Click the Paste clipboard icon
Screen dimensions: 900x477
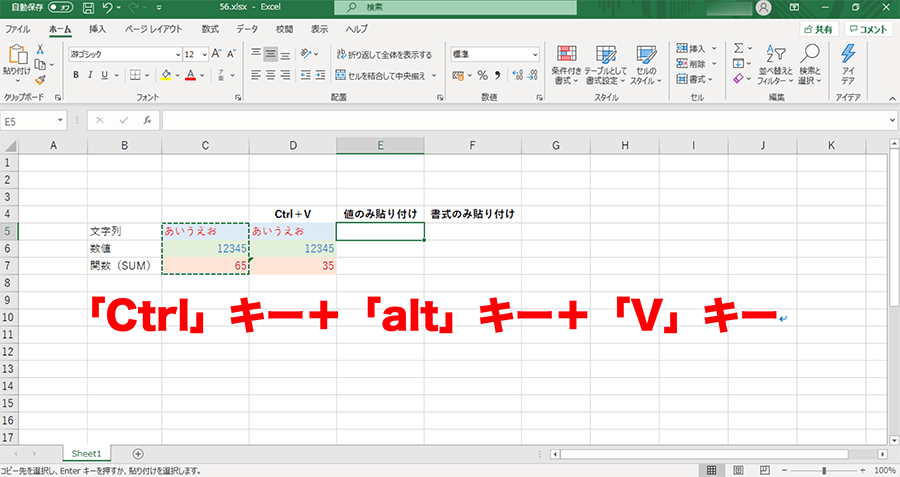click(17, 55)
